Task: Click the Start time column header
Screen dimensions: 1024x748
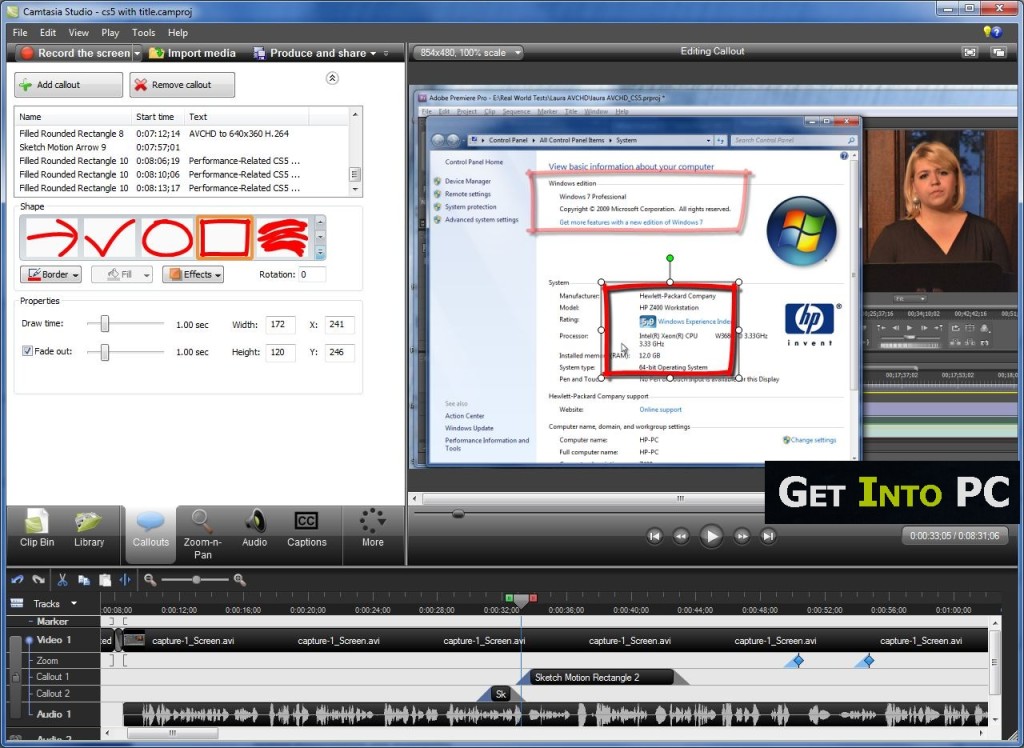Action: (x=157, y=117)
